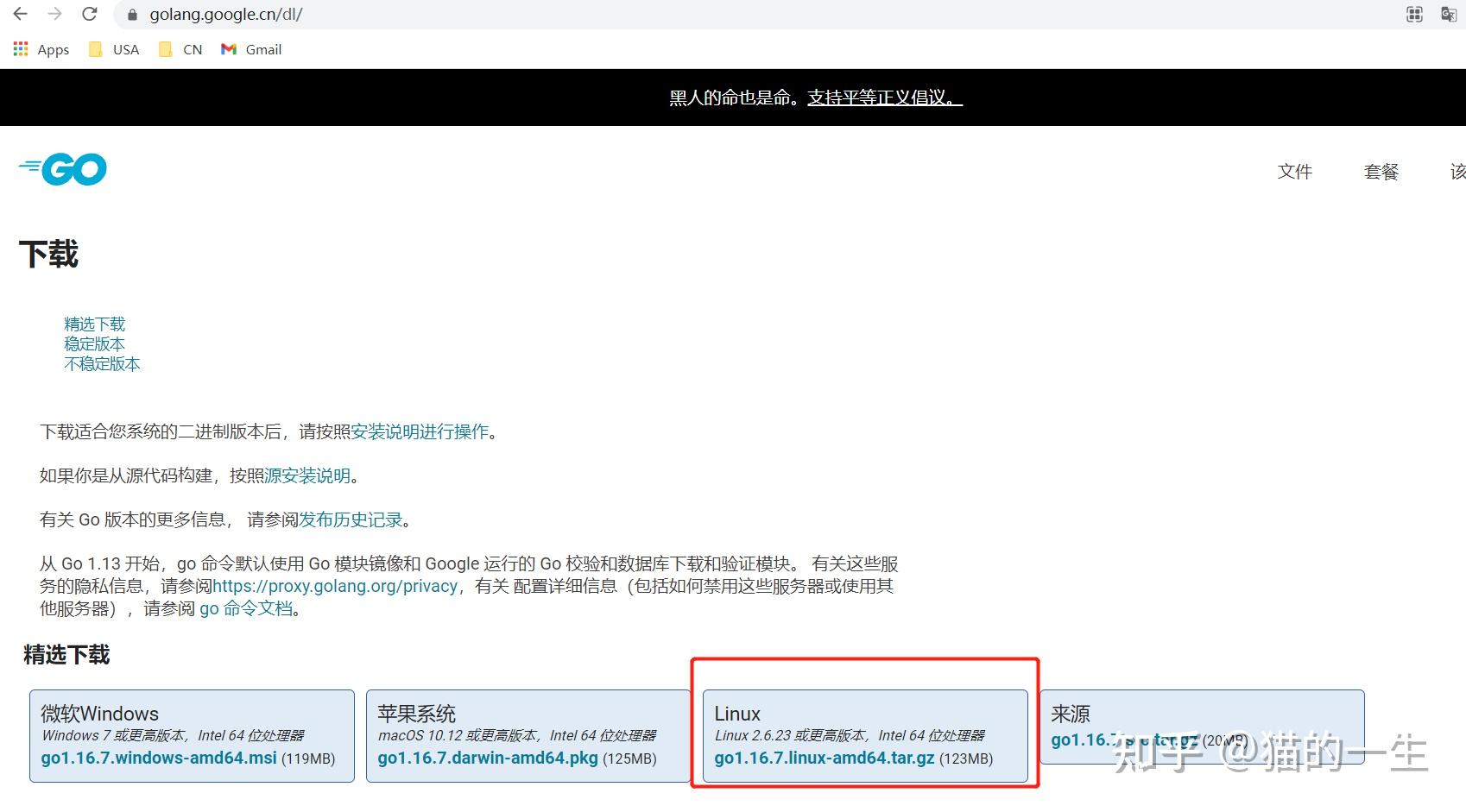Image resolution: width=1466 pixels, height=812 pixels.
Task: Go back to the previous page
Action: pos(19,14)
